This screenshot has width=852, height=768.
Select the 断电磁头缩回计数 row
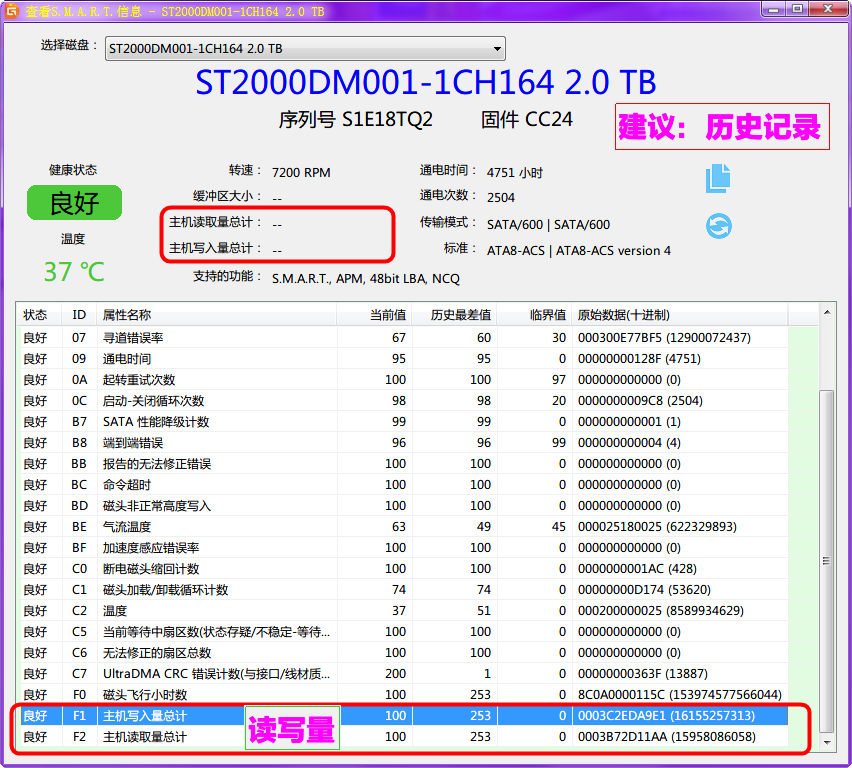402,569
